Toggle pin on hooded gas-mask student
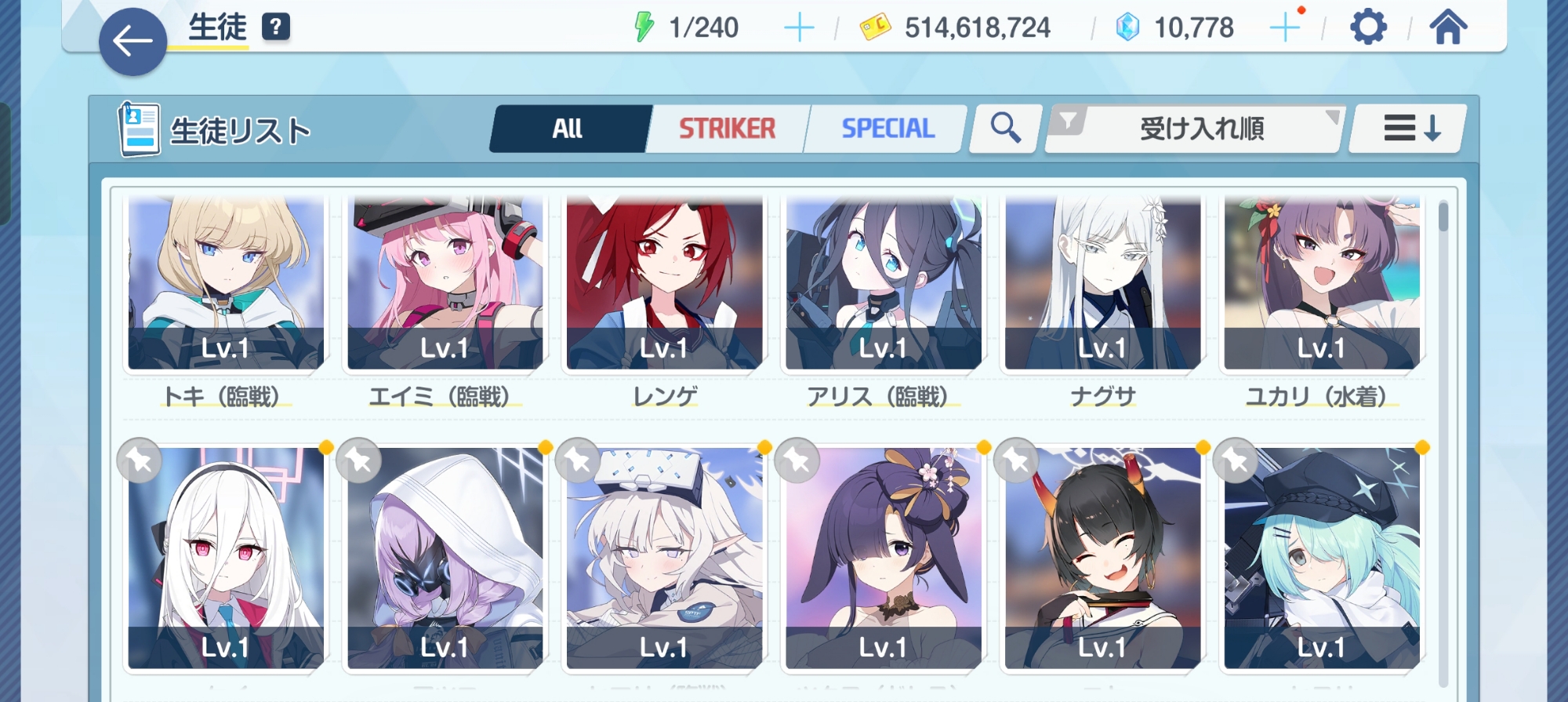The height and width of the screenshot is (702, 1568). [359, 460]
